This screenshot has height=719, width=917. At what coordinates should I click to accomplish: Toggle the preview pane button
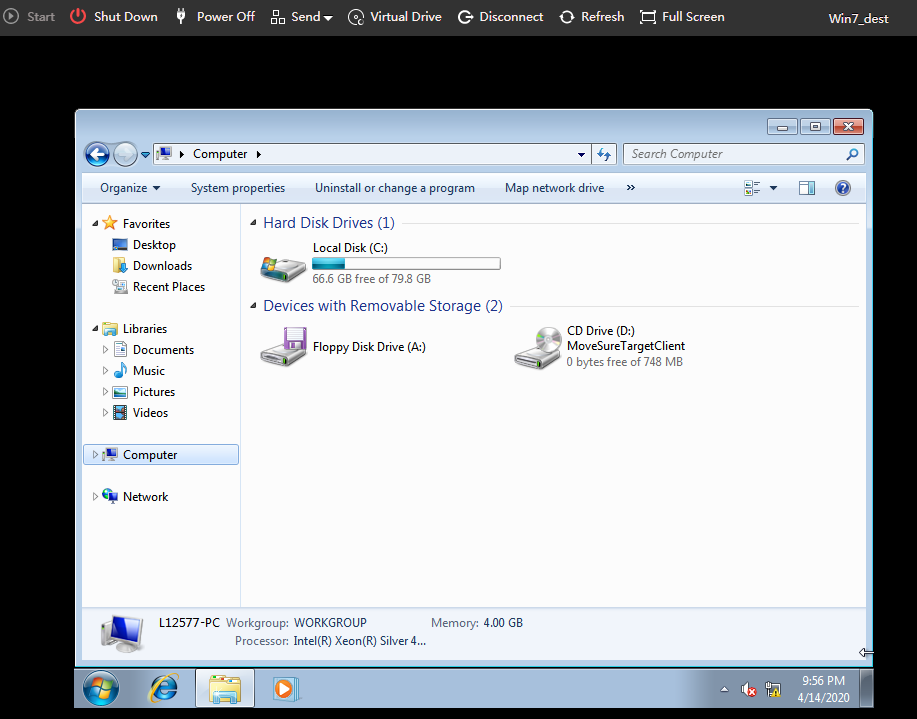click(807, 188)
